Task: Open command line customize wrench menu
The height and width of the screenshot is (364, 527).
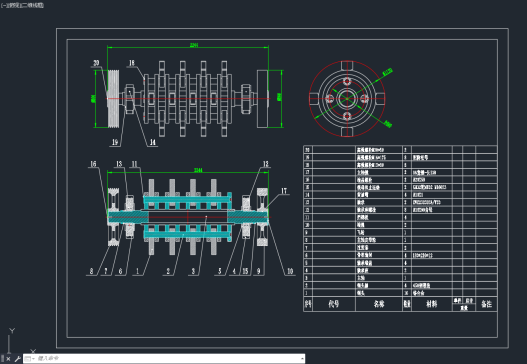Action: pos(17,359)
